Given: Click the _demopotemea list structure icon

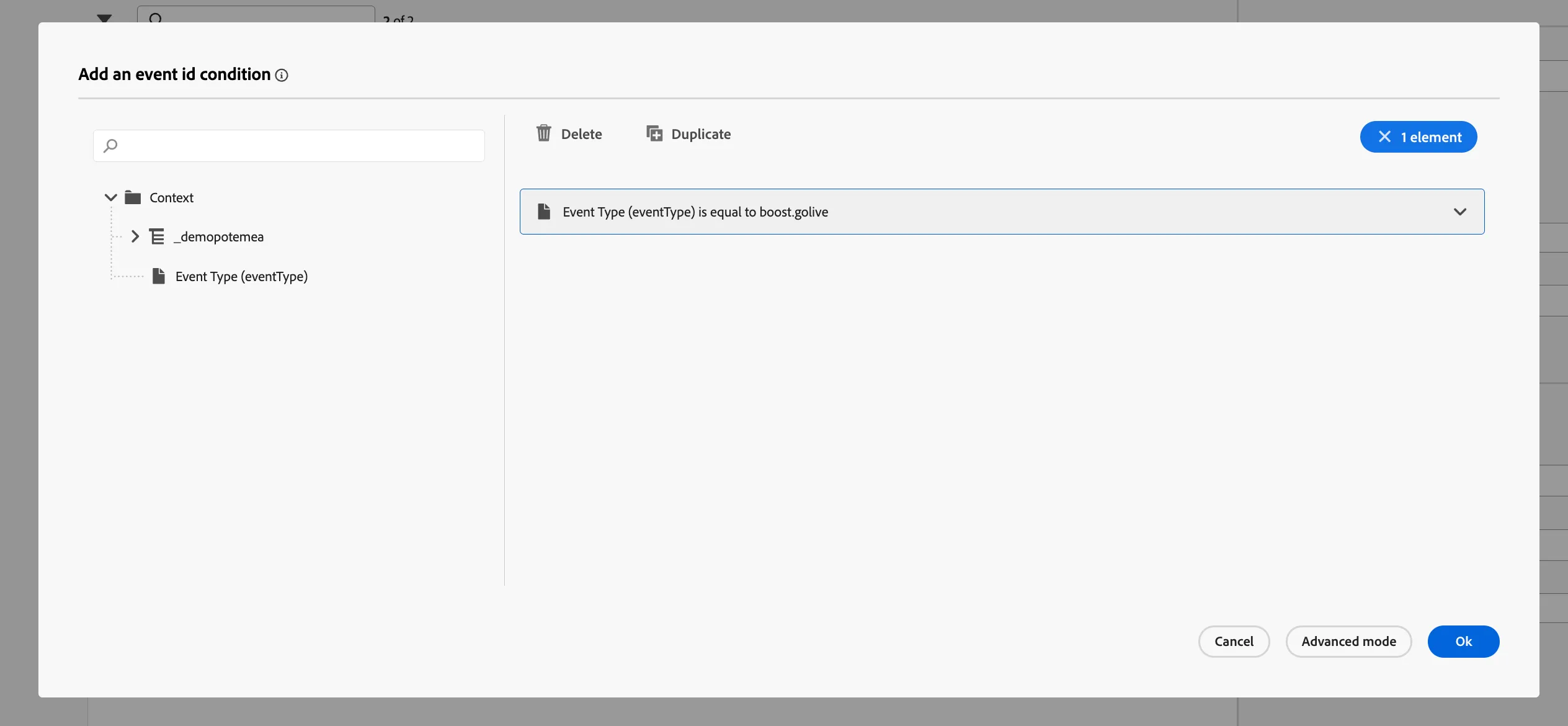Looking at the screenshot, I should pyautogui.click(x=157, y=236).
